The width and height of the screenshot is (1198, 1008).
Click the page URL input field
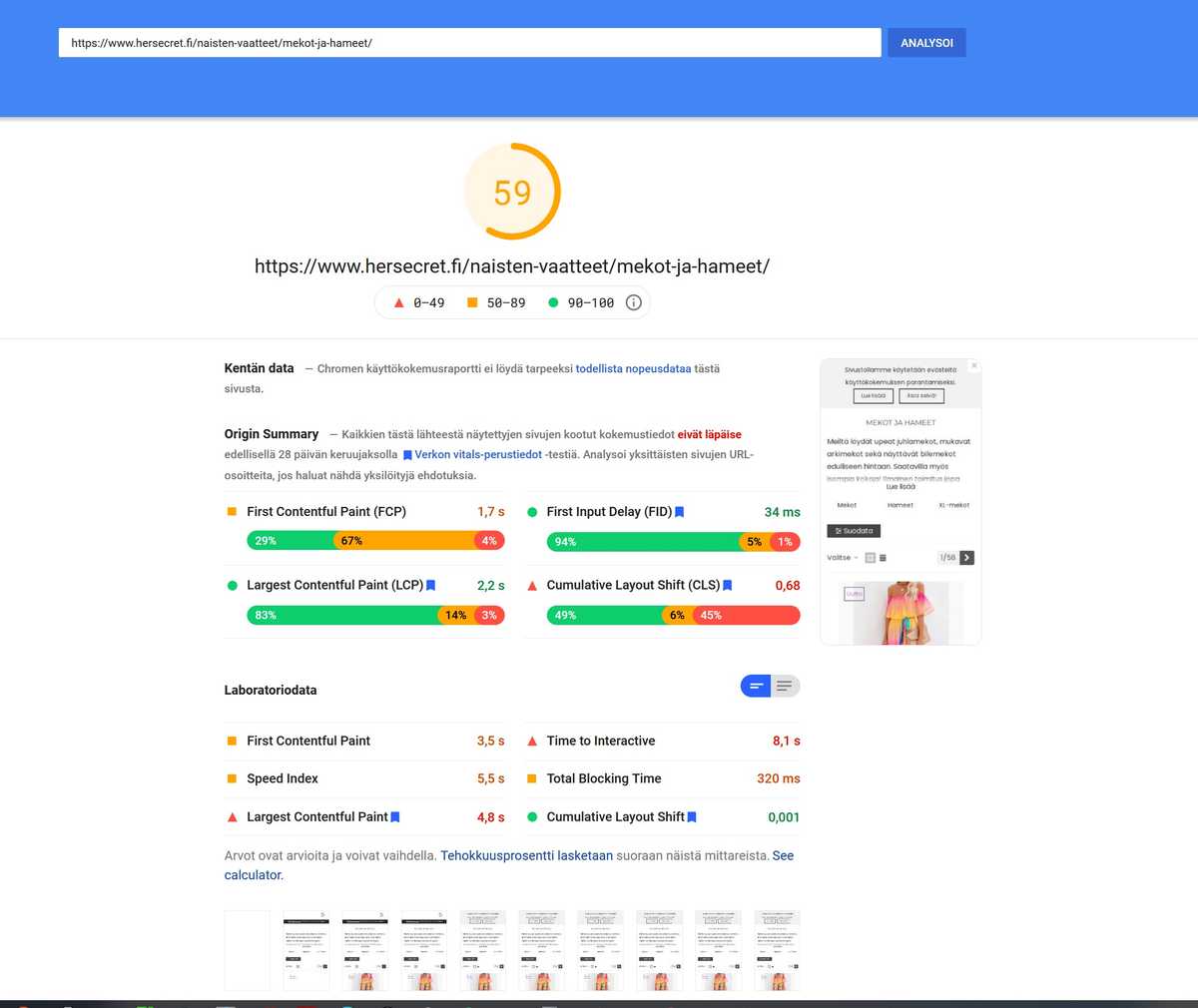[x=469, y=43]
